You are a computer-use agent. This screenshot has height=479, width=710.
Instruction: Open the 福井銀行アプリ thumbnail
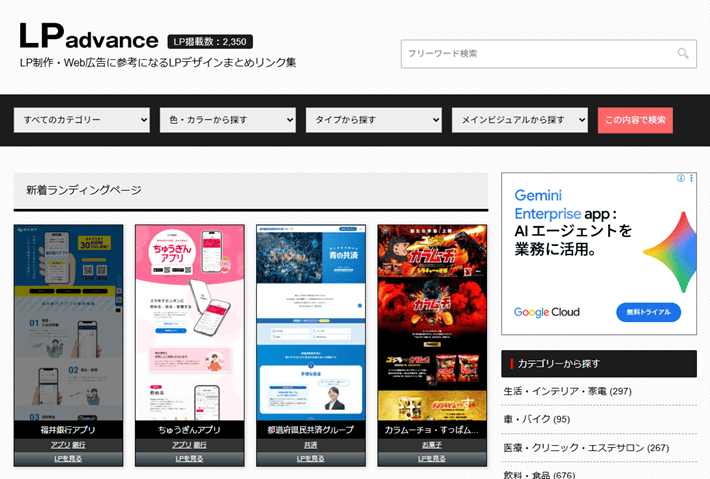pyautogui.click(x=68, y=322)
